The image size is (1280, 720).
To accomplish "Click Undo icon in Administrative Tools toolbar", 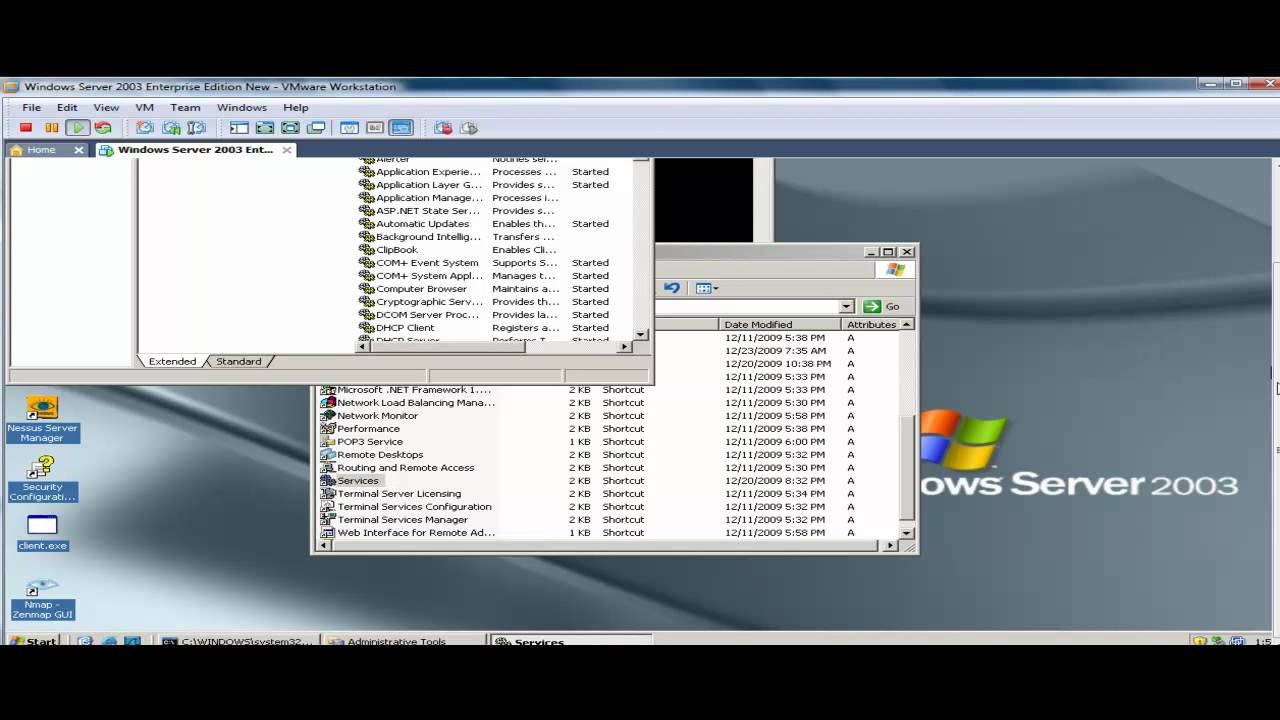I will [672, 288].
